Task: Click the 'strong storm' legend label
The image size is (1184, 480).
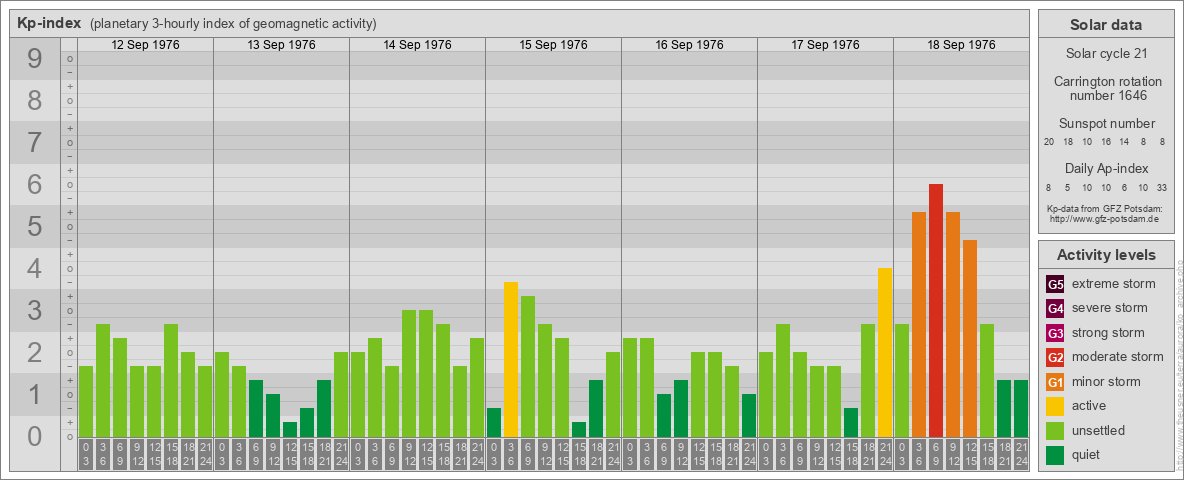Action: pos(1108,332)
